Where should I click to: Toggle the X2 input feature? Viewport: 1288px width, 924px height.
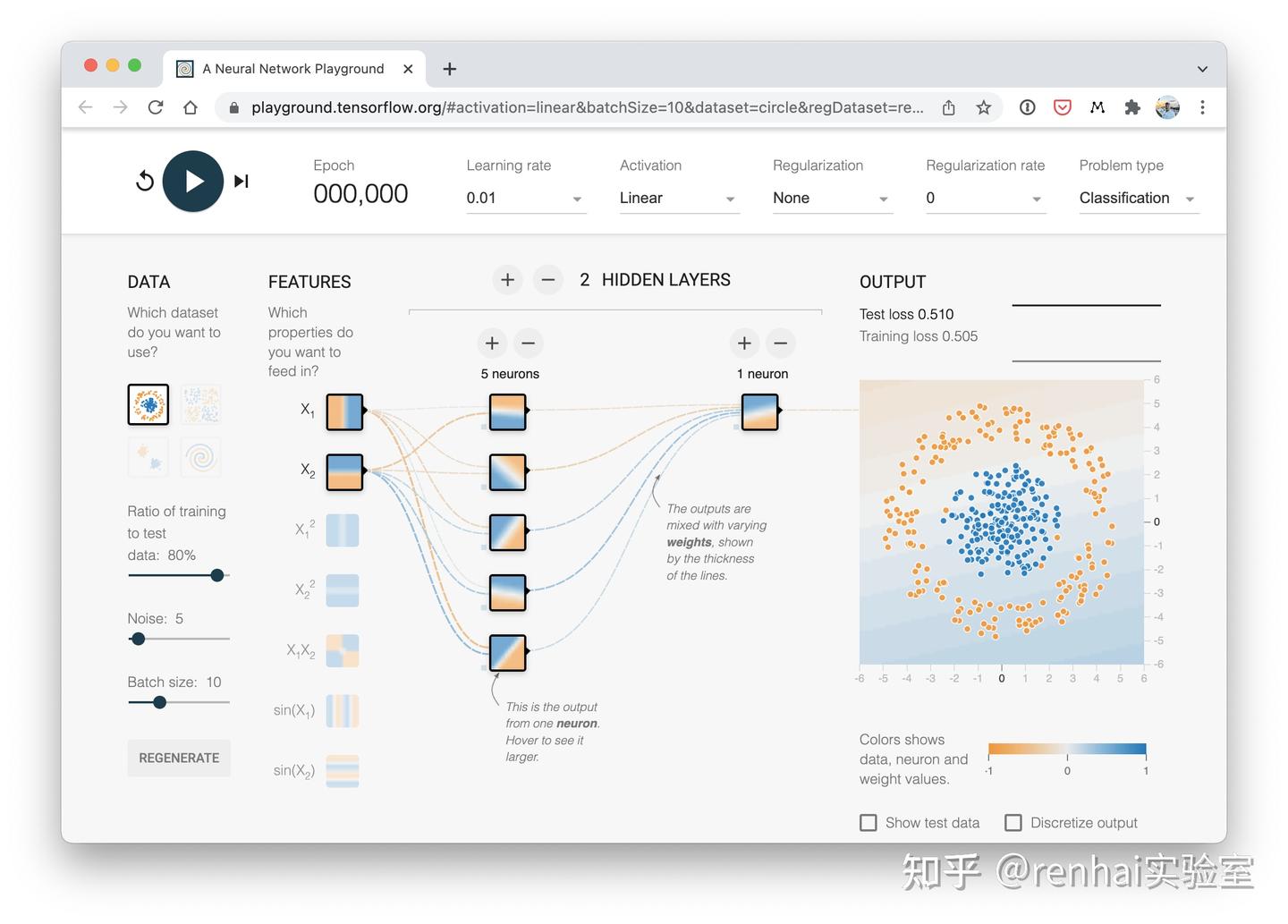pyautogui.click(x=344, y=472)
